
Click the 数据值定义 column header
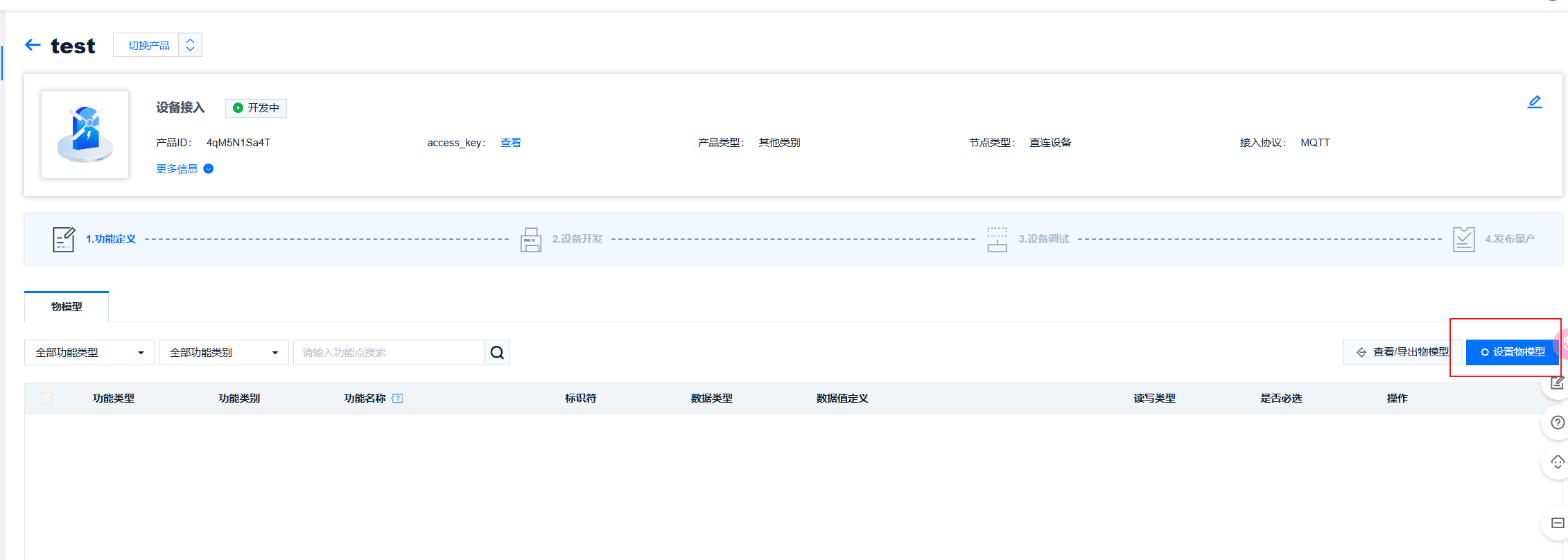pos(842,399)
